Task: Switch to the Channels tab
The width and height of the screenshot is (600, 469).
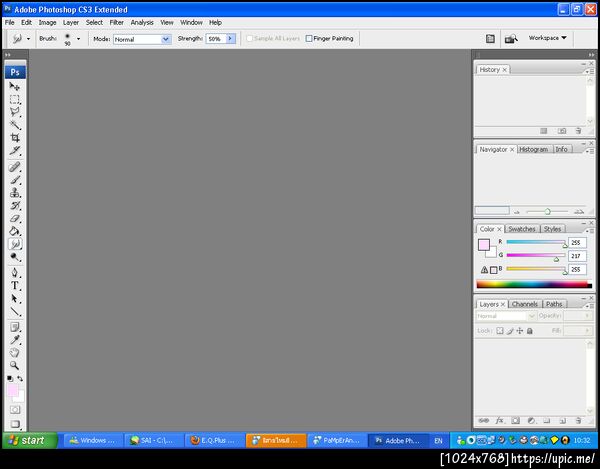Action: pyautogui.click(x=525, y=304)
